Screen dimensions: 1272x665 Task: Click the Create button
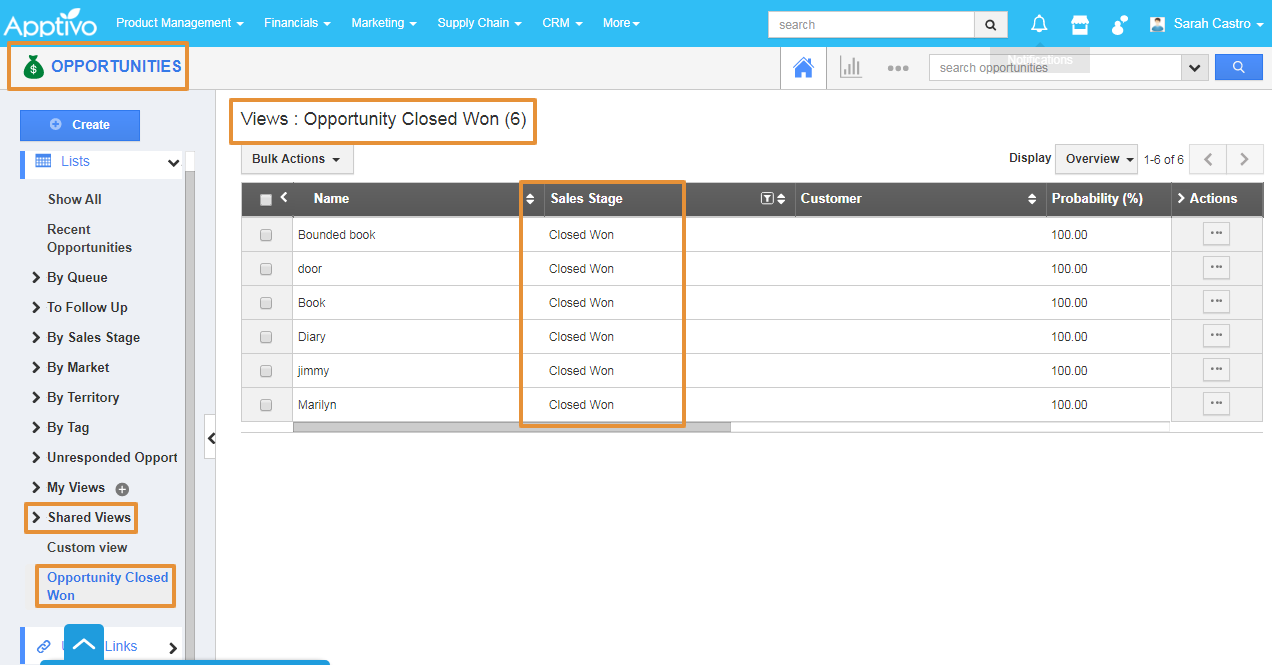tap(80, 125)
